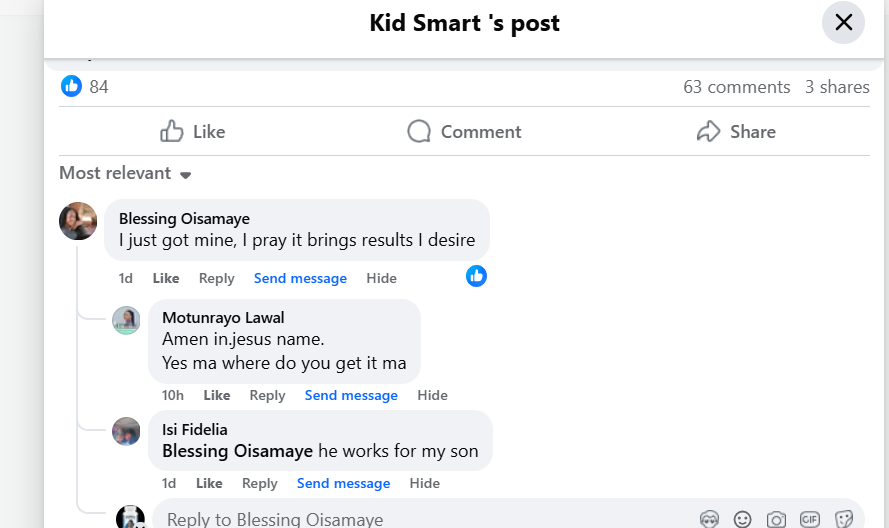
Task: Open Blessing Oisamaye's profile picture
Action: 78,221
